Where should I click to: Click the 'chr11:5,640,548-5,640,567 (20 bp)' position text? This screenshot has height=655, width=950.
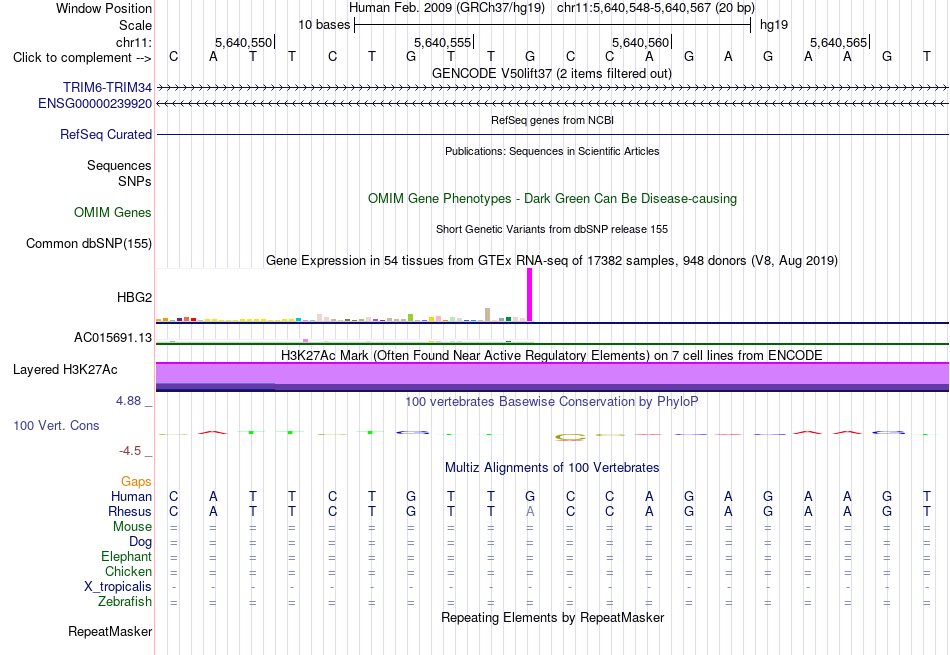click(656, 8)
